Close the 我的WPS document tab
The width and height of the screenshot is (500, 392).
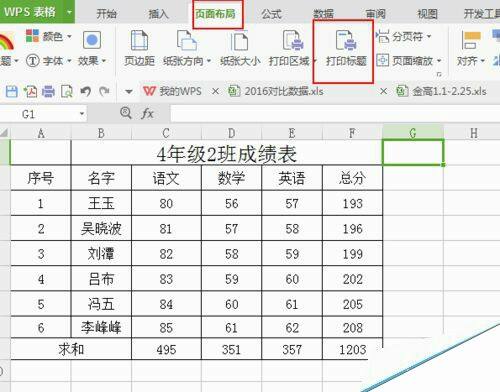(215, 91)
